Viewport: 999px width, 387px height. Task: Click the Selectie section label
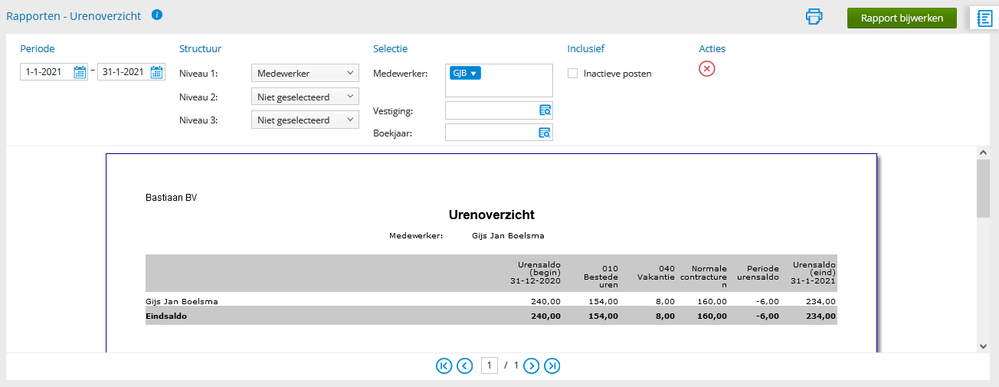point(391,48)
